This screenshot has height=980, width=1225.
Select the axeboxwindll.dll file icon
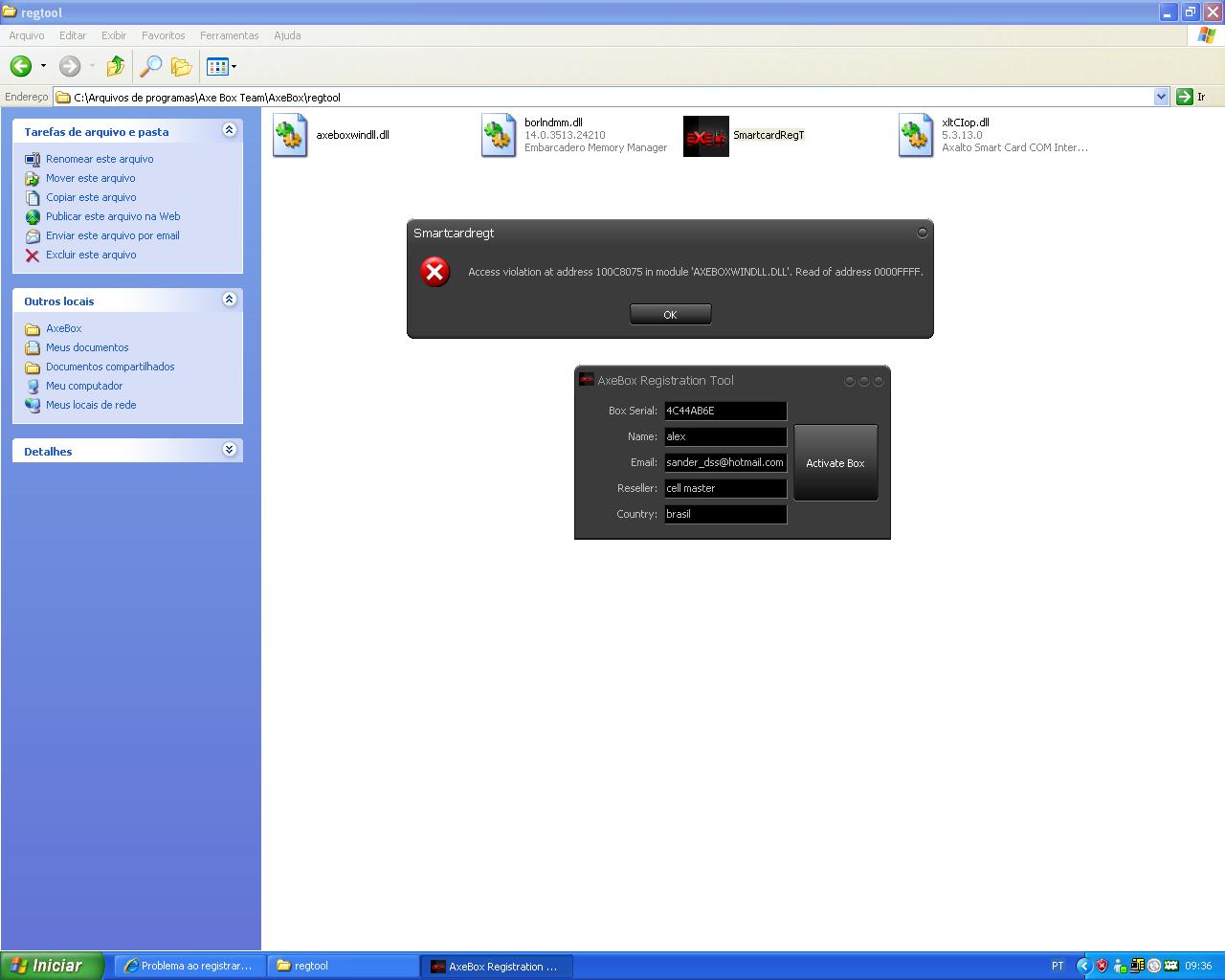(x=290, y=136)
